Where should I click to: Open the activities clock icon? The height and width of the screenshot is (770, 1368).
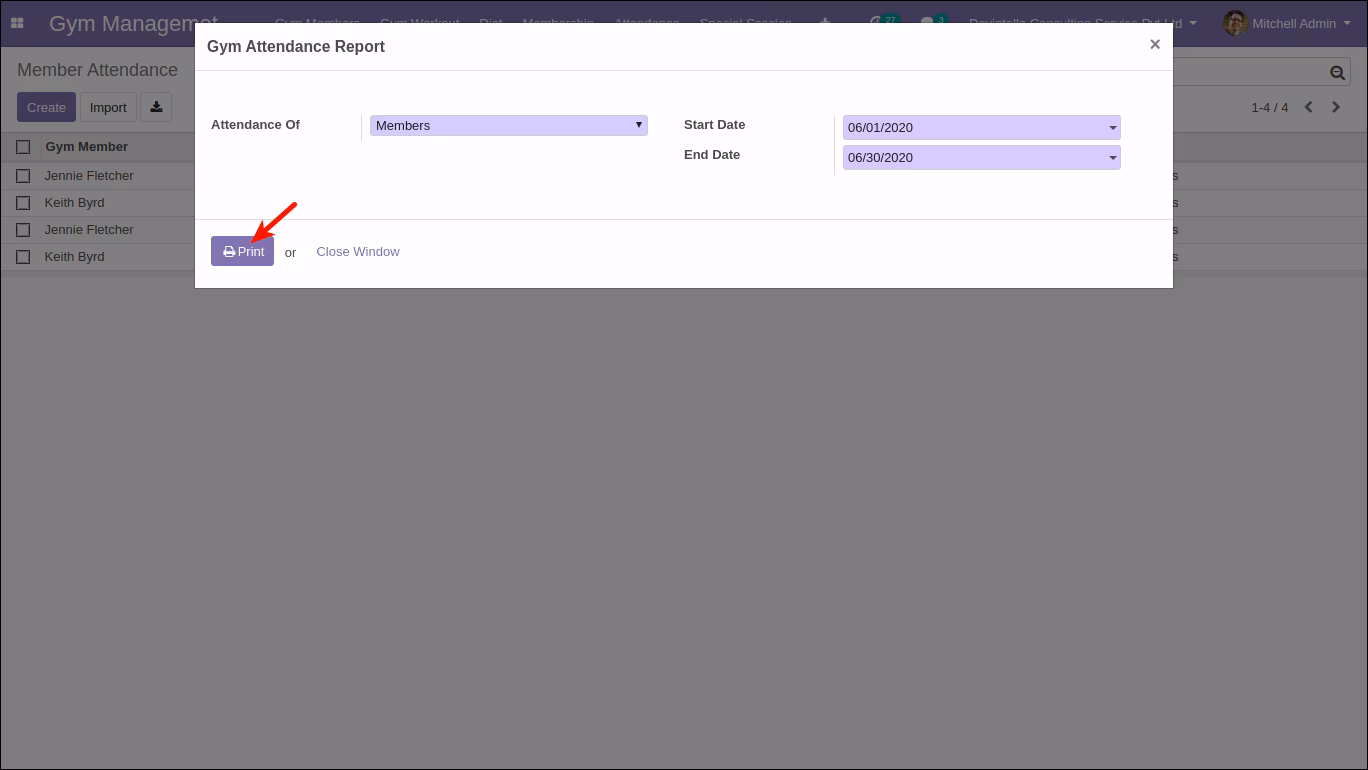pyautogui.click(x=877, y=23)
